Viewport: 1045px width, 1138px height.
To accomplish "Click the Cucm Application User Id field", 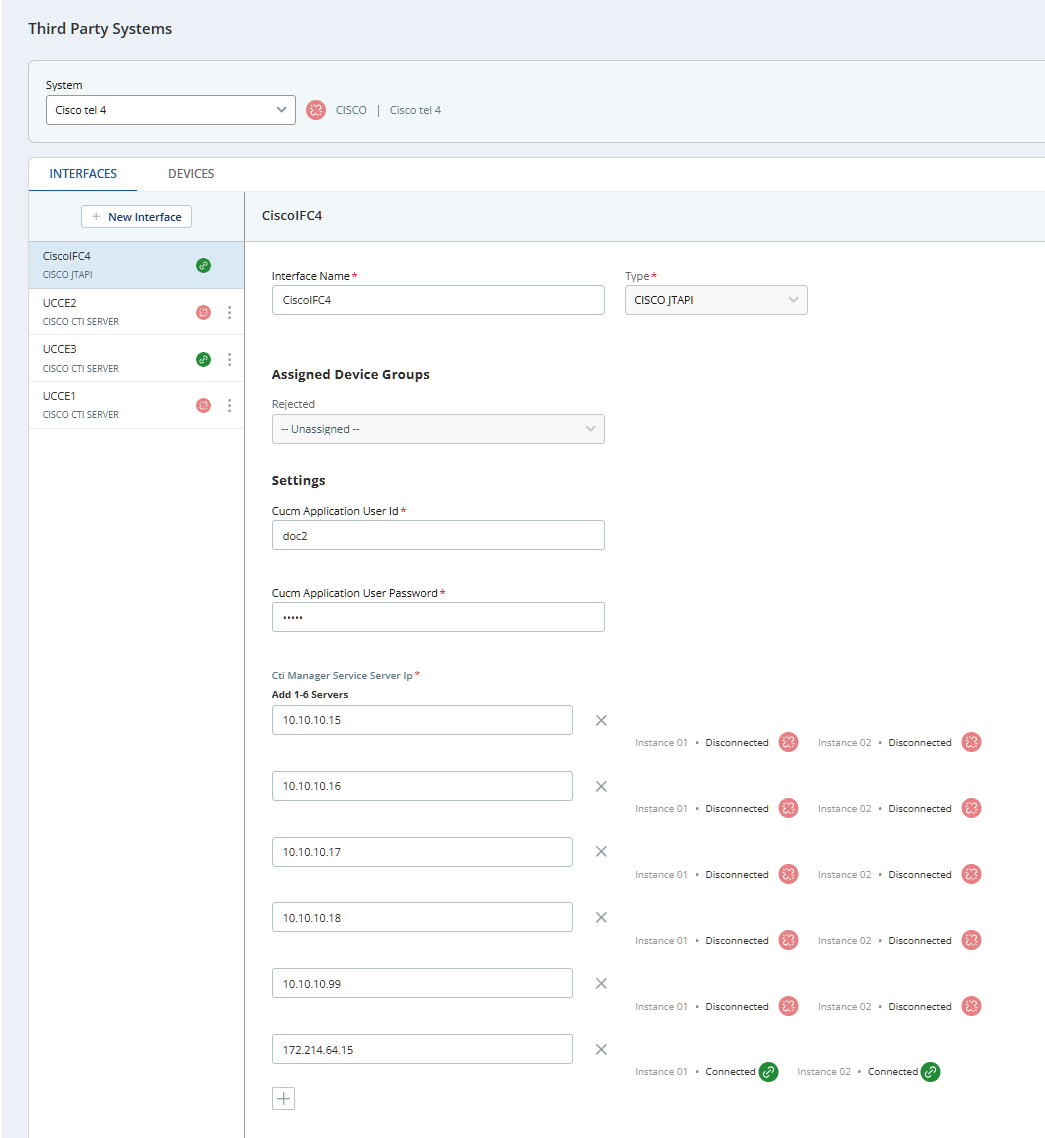I will (x=438, y=536).
